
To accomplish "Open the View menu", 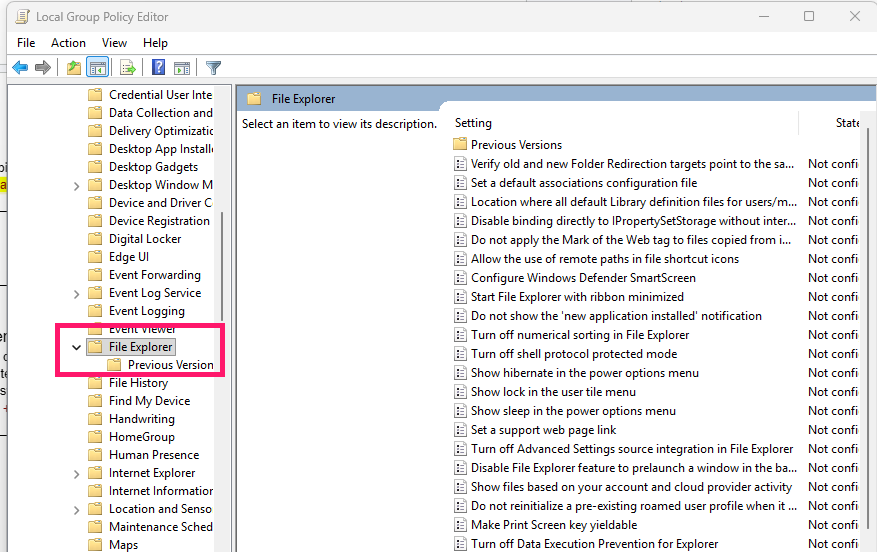I will [114, 43].
